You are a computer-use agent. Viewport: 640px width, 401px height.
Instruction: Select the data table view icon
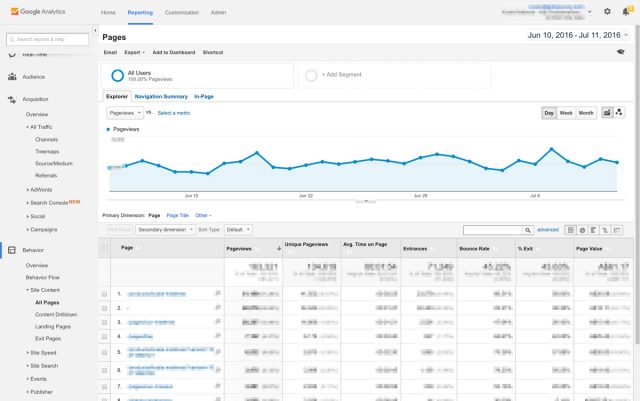coord(571,230)
